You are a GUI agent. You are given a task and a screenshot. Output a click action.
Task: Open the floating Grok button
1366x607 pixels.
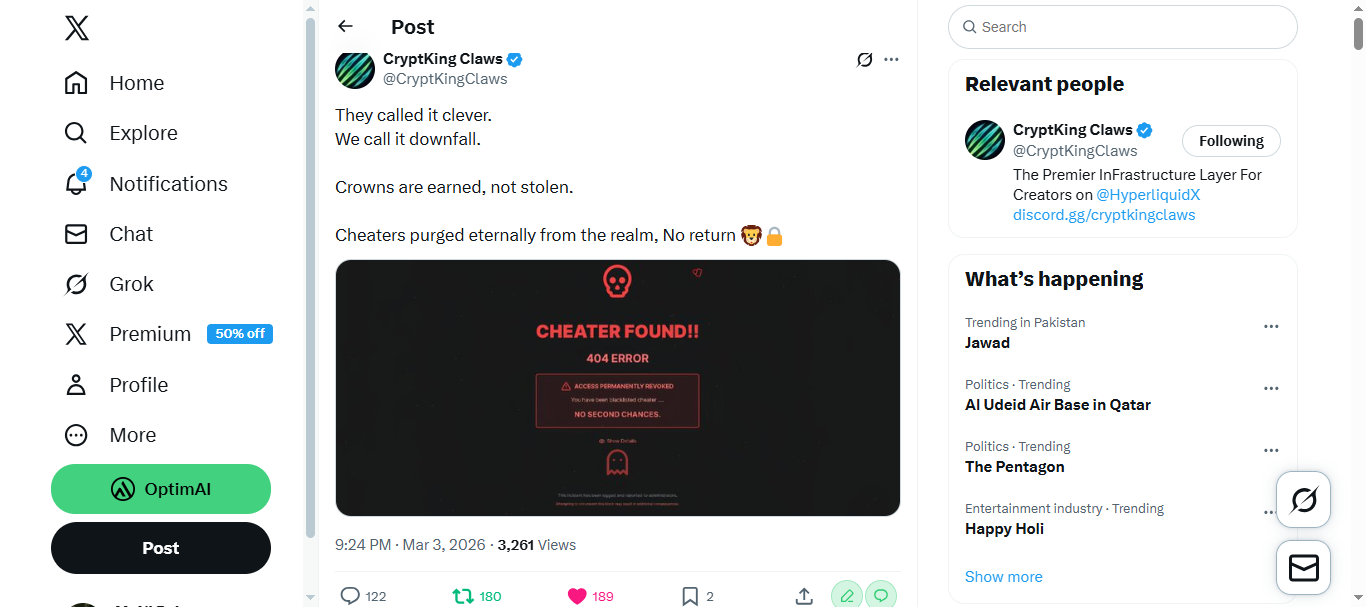[x=1303, y=499]
